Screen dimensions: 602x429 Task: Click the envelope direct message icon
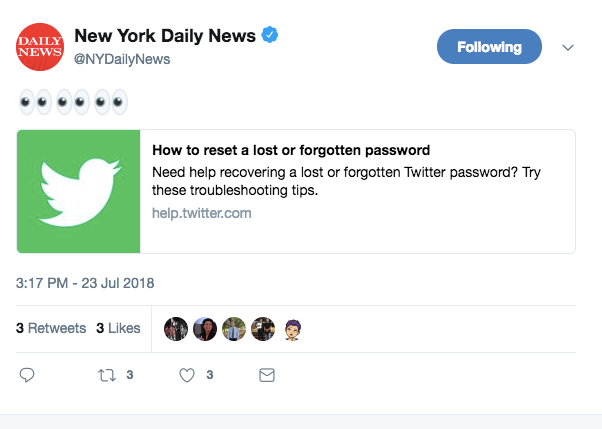click(267, 375)
